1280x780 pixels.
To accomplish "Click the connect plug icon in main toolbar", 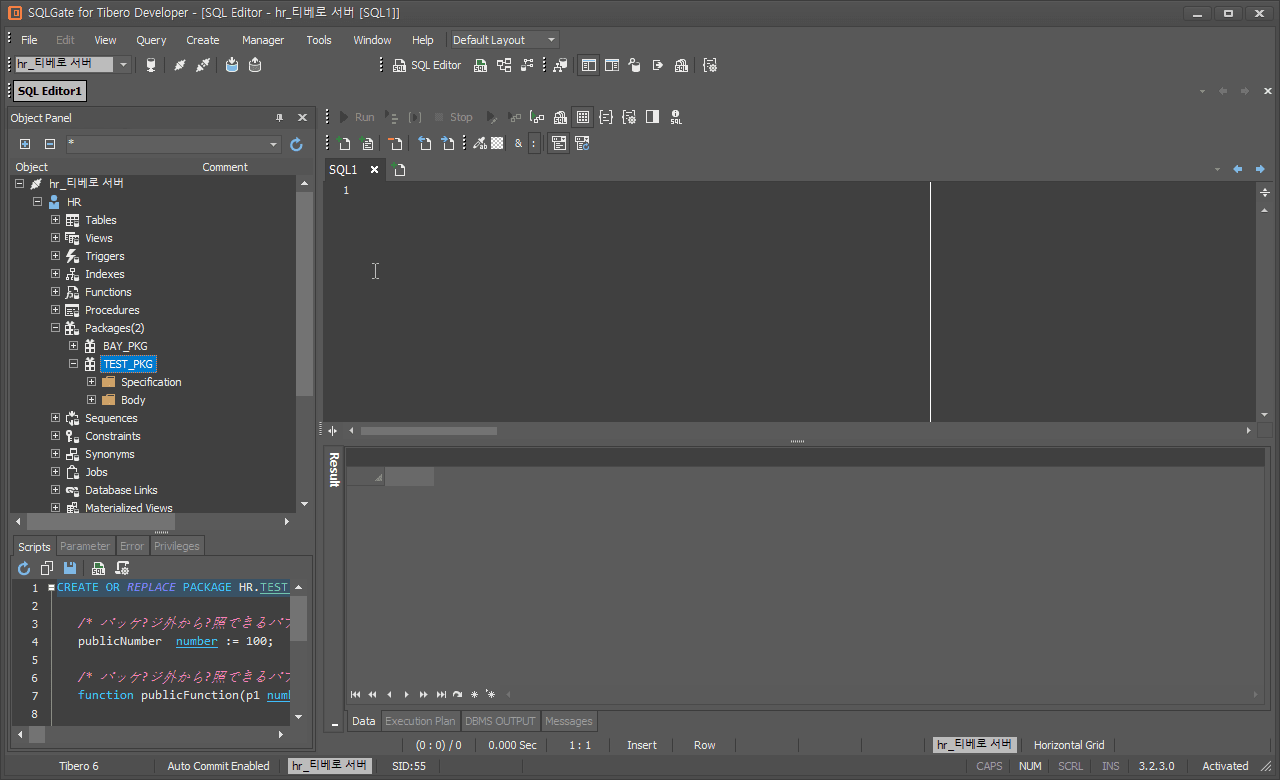I will click(180, 65).
